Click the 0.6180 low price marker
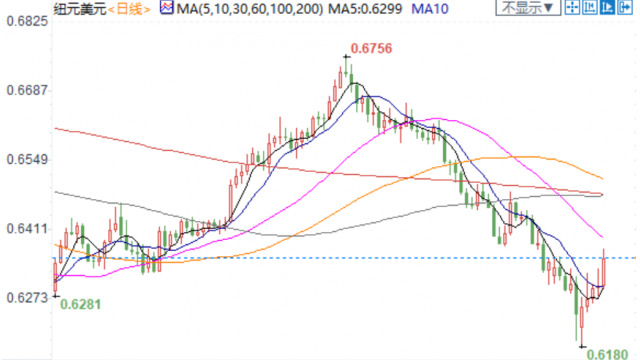Image resolution: width=640 pixels, height=360 pixels. pos(607,354)
